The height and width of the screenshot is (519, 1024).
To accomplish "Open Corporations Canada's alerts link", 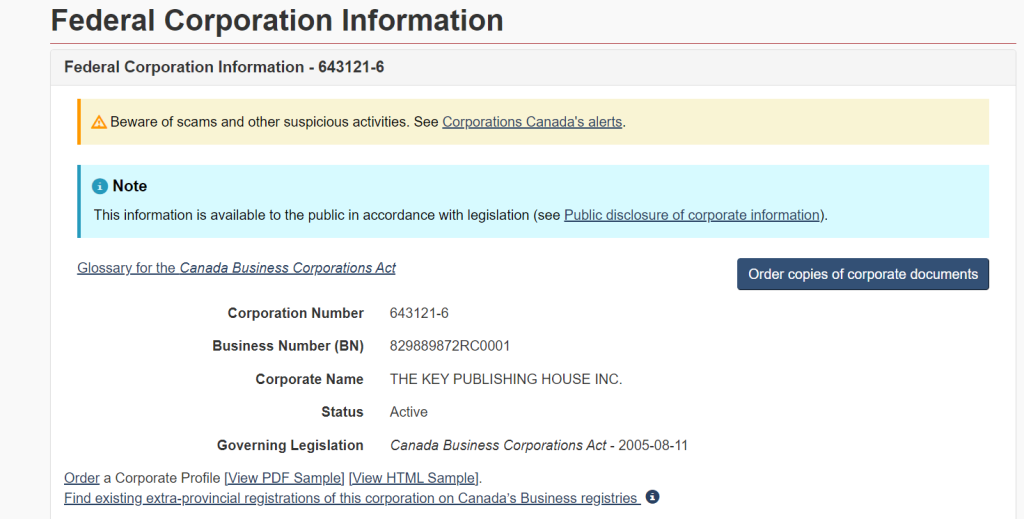I will (x=532, y=122).
